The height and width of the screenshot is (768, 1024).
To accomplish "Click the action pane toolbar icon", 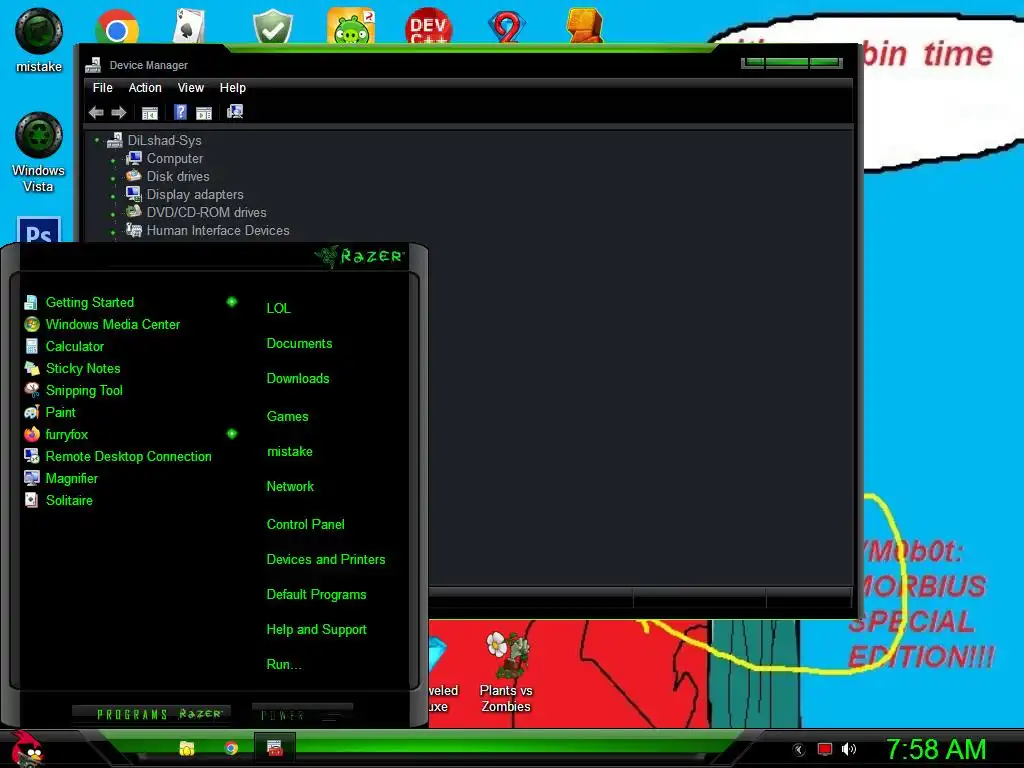I will point(204,113).
